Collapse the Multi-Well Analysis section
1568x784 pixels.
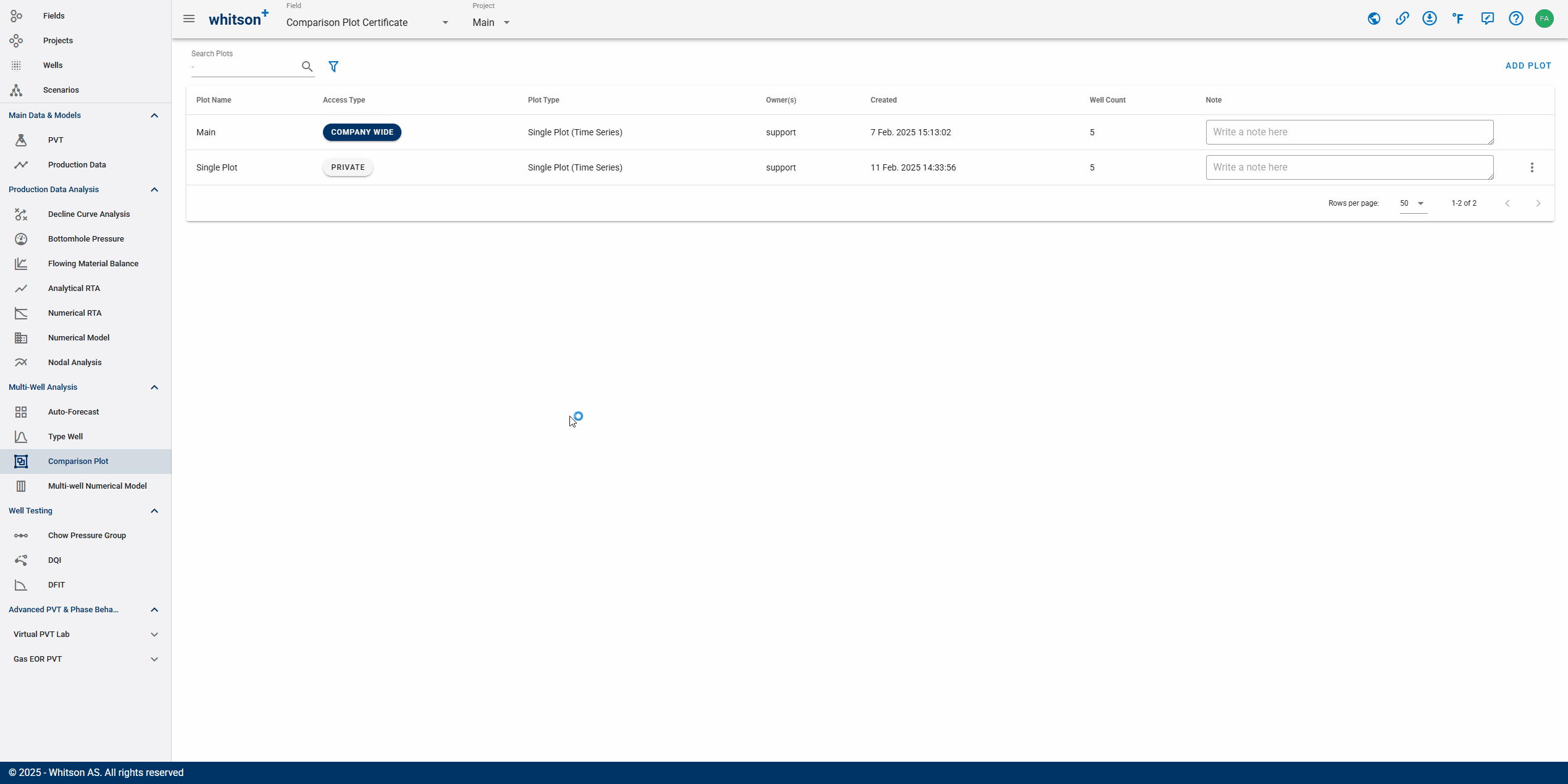tap(154, 387)
